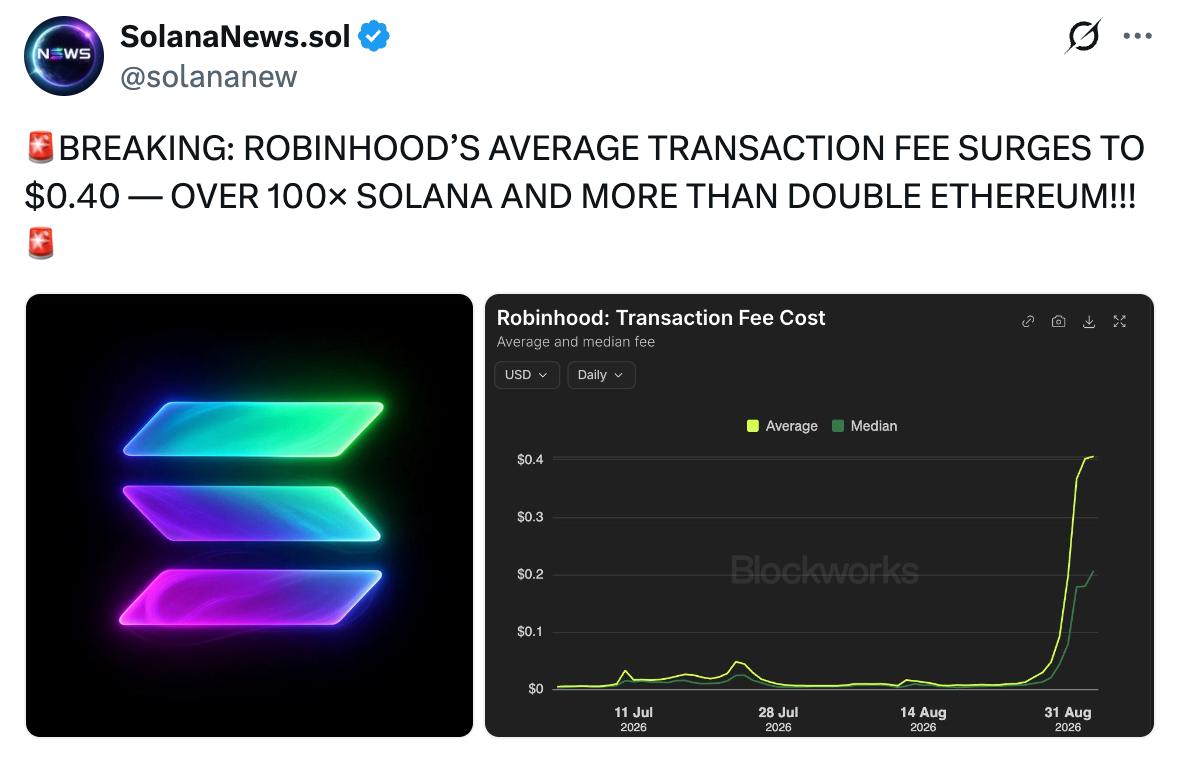Click the Robinhood: Transaction Fee Cost title
This screenshot has width=1182, height=758.
click(661, 318)
